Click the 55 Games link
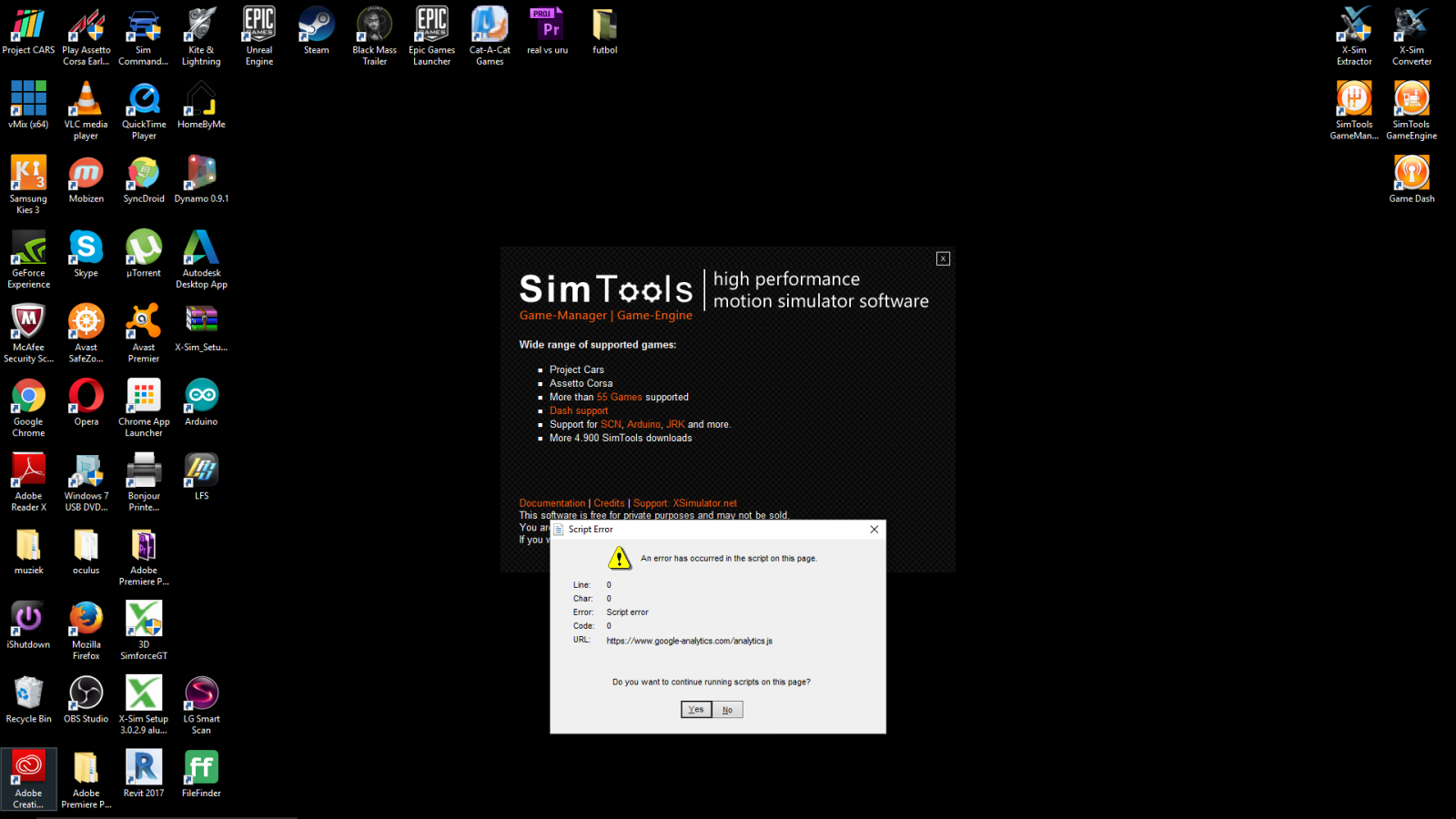The height and width of the screenshot is (819, 1456). 620,398
